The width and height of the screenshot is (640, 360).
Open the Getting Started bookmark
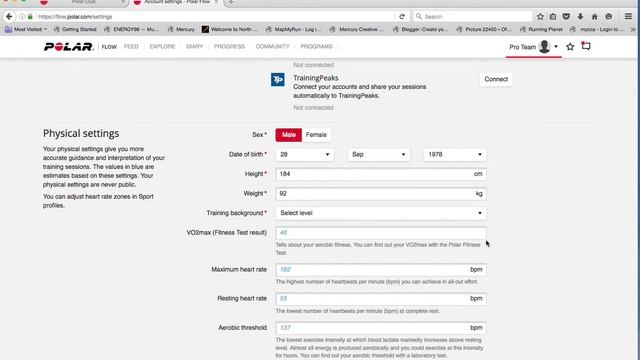pos(75,29)
